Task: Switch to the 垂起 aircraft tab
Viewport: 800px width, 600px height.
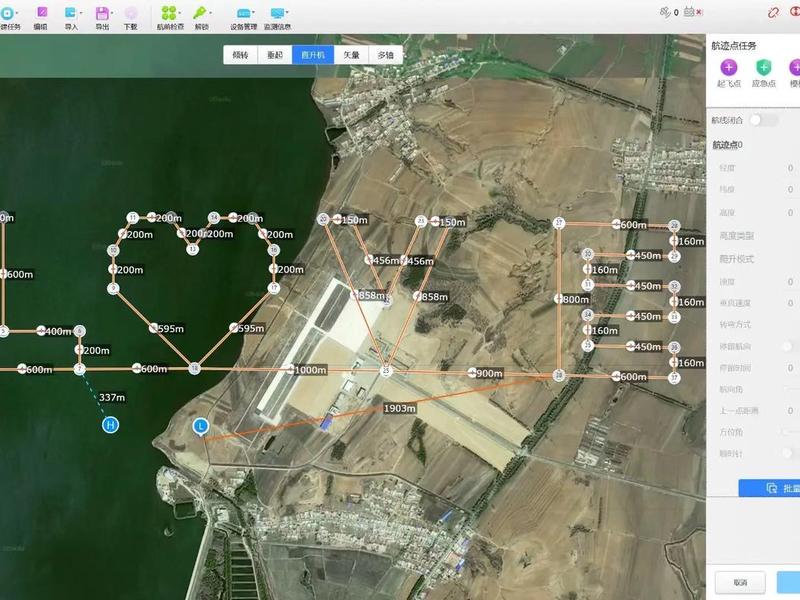Action: (275, 55)
